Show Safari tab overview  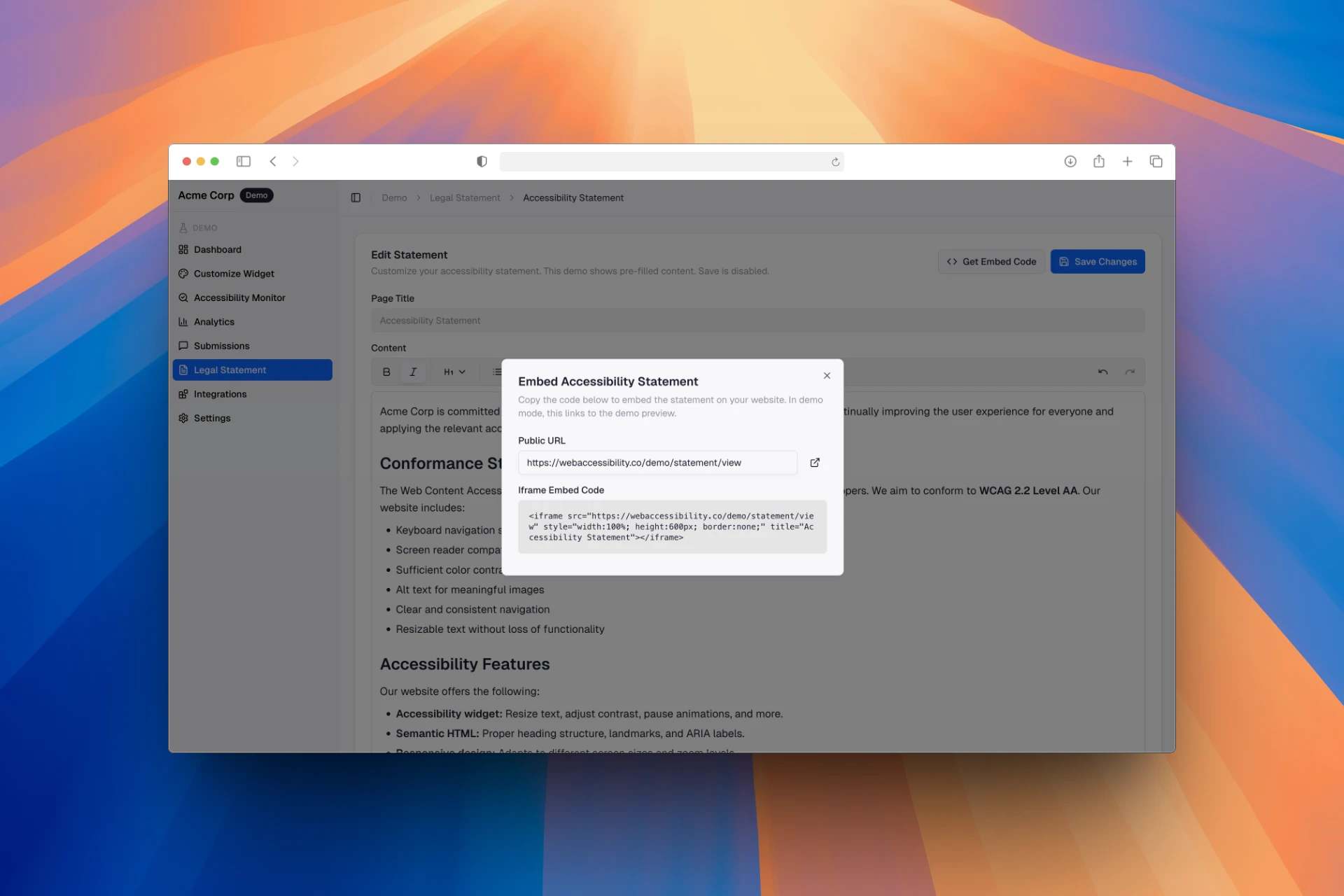click(x=1156, y=162)
